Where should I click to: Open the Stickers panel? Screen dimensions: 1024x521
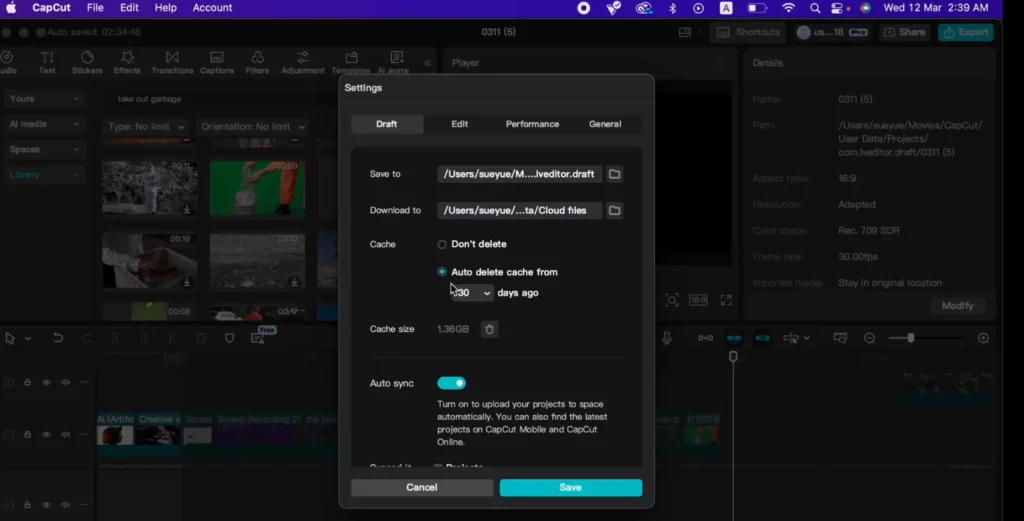pyautogui.click(x=87, y=63)
